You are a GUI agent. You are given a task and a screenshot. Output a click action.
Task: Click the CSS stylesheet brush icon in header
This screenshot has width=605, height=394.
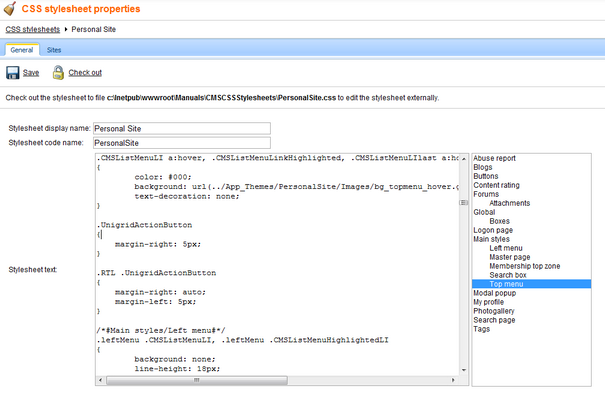pyautogui.click(x=10, y=8)
